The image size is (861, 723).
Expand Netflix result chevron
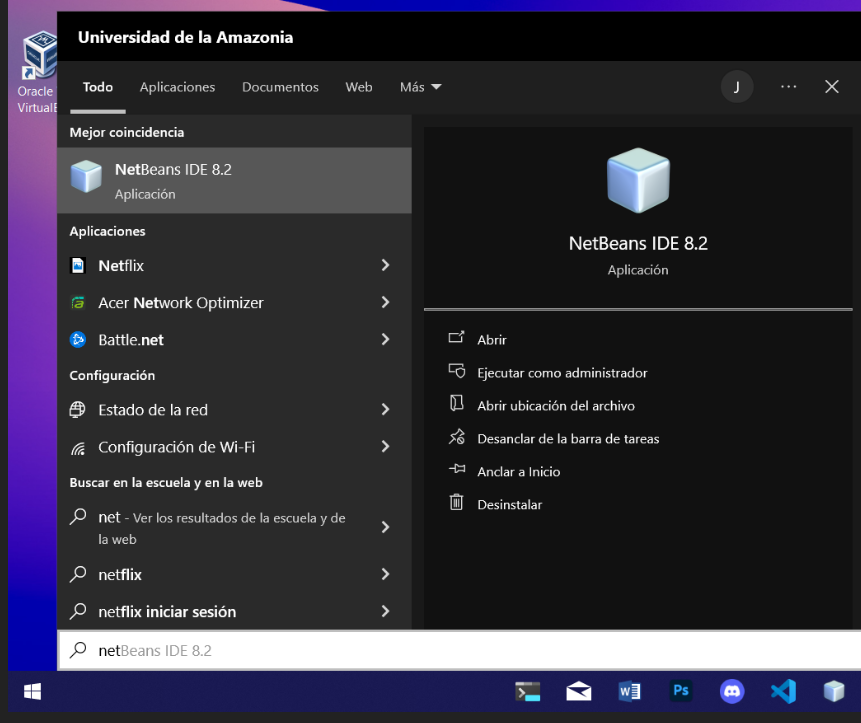[x=385, y=265]
